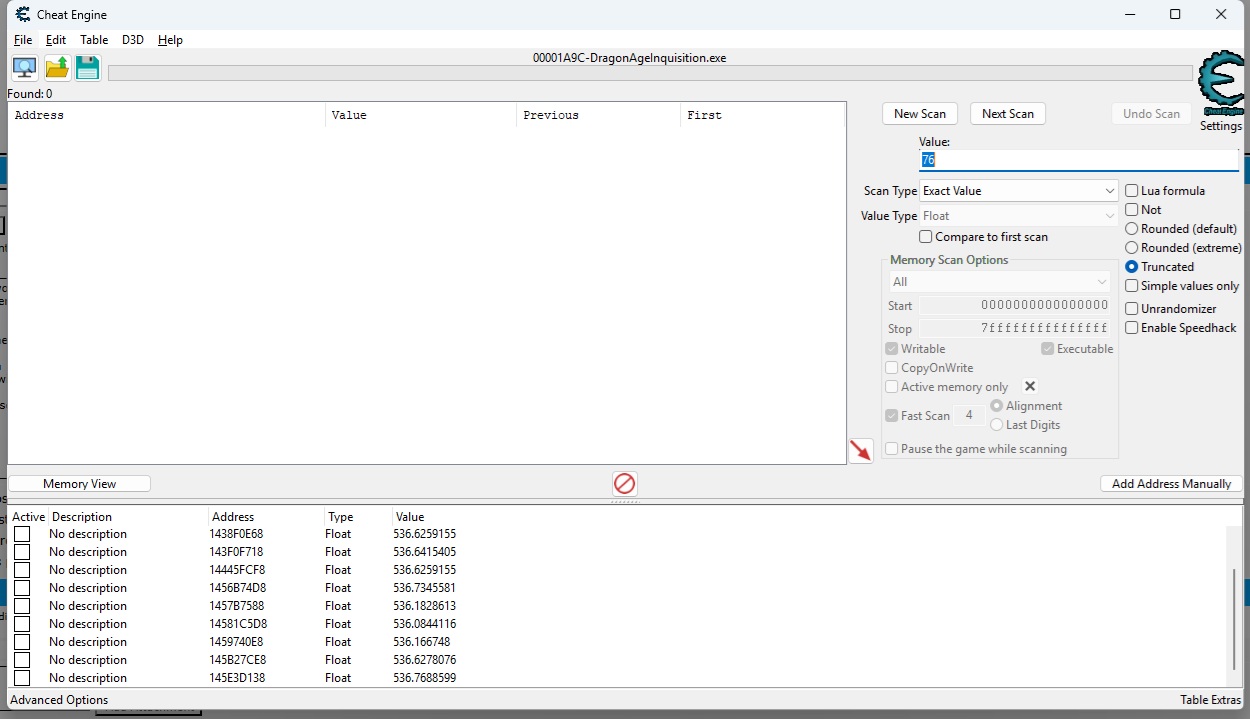Click the Cheat Engine title bar icon
This screenshot has width=1250, height=719.
(x=23, y=15)
